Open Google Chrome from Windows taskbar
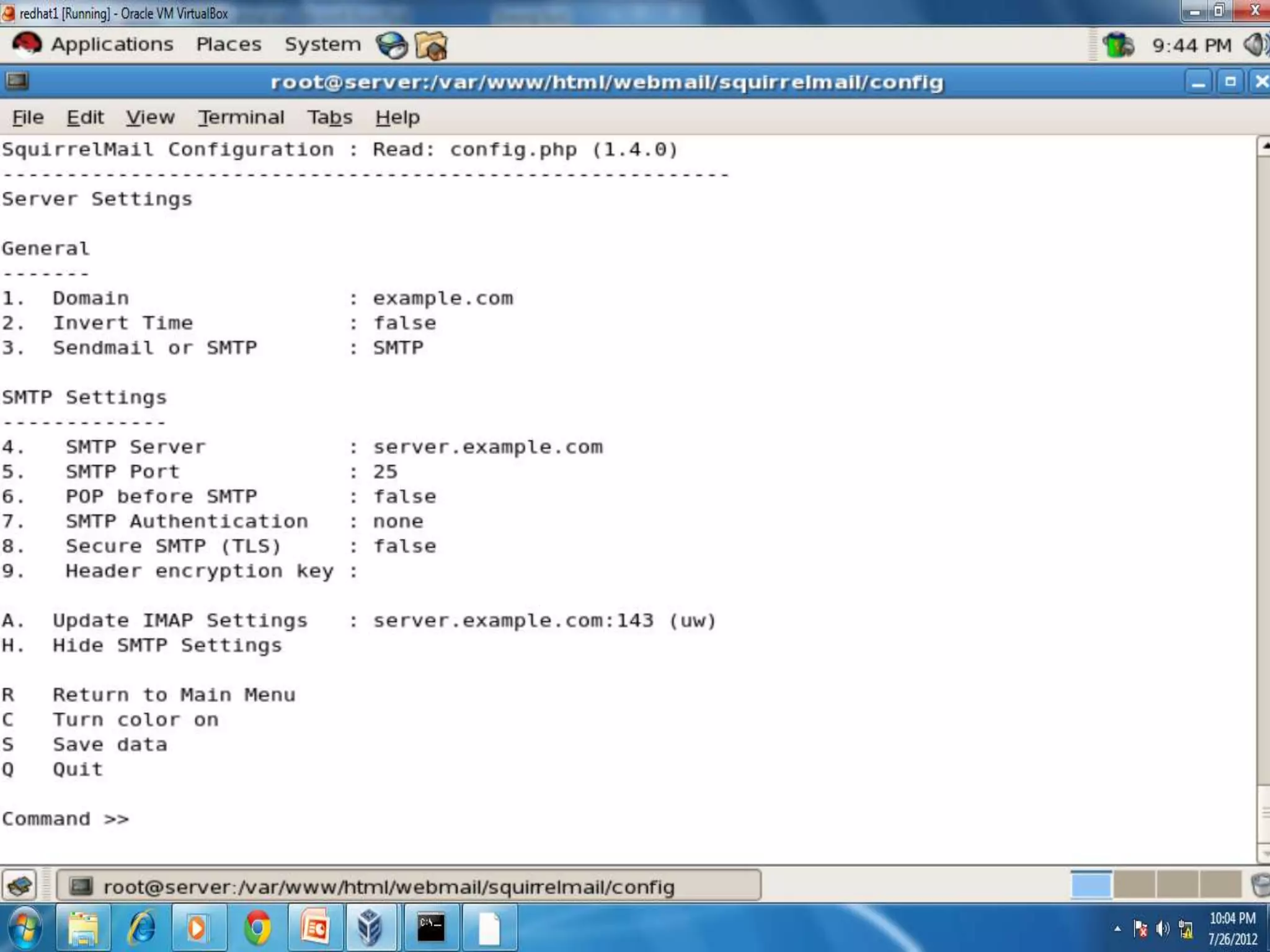Screen dimensions: 1270x952 (x=257, y=928)
